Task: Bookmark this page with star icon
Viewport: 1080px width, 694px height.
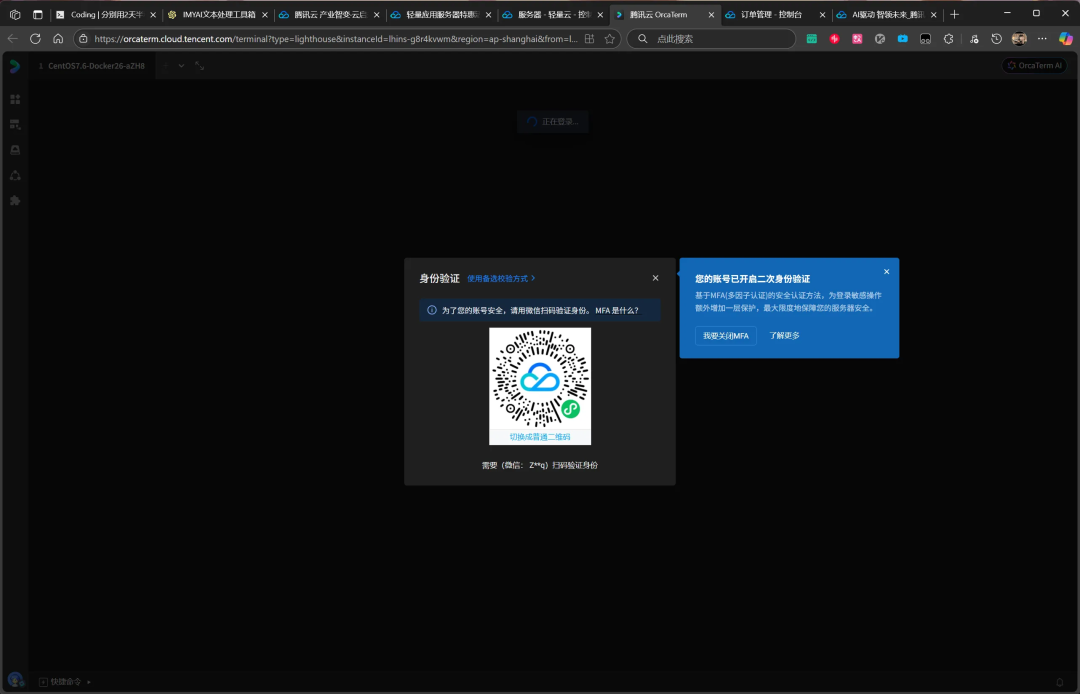Action: 610,39
